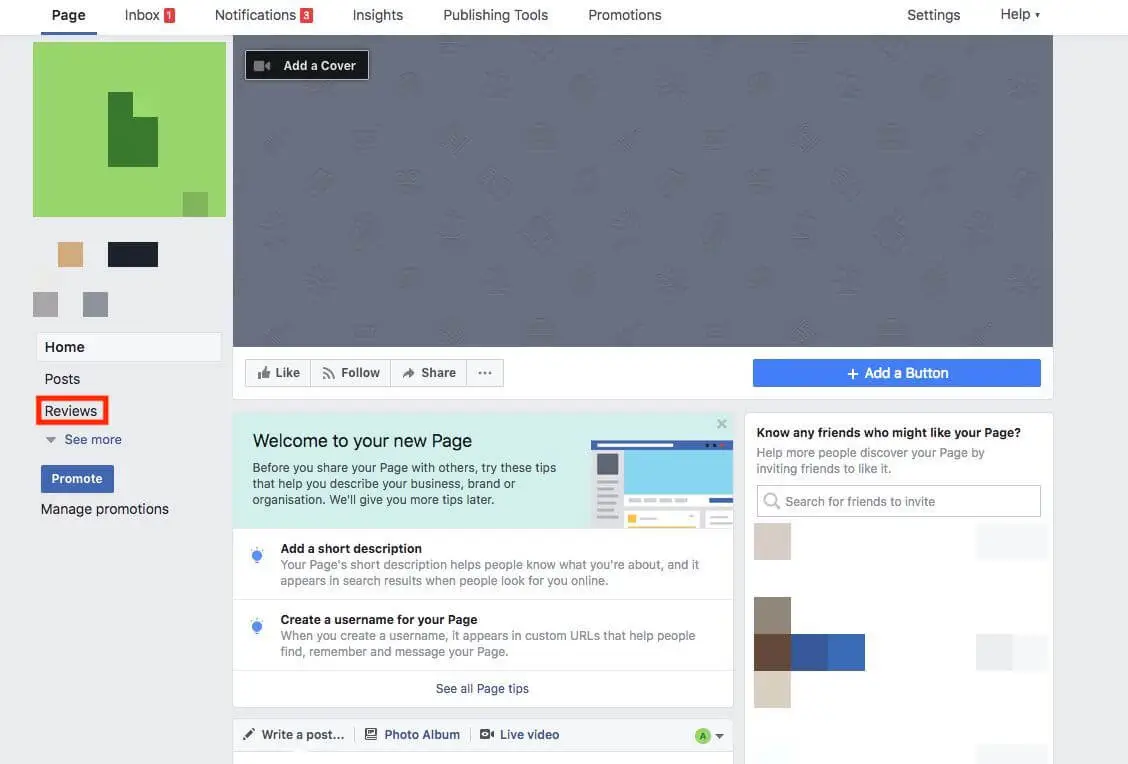The height and width of the screenshot is (764, 1128).
Task: Click the arrow icon on the Share button
Action: tap(409, 373)
